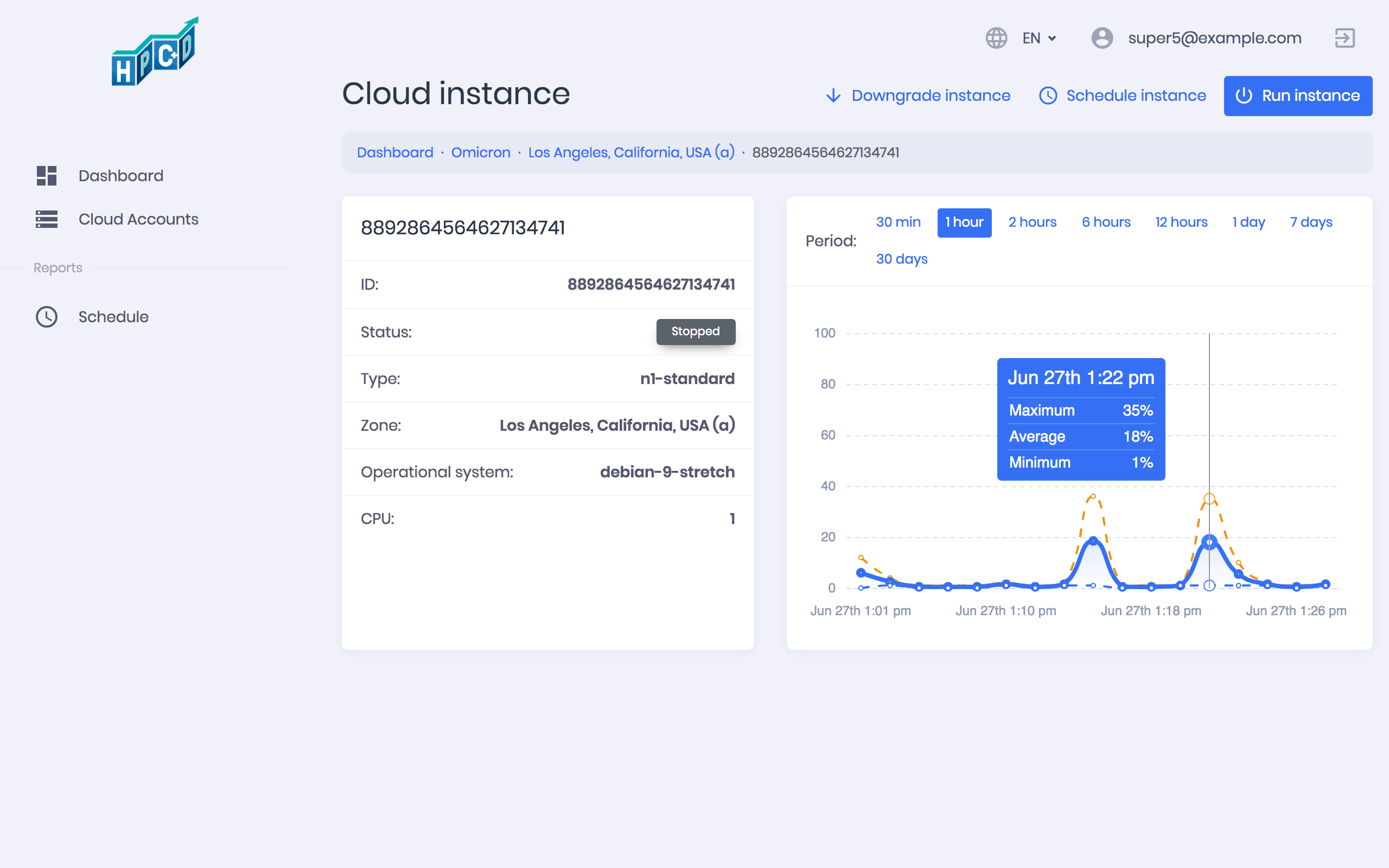Click the Downgrade instance arrow icon
Screen dimensions: 1389x868
833,96
